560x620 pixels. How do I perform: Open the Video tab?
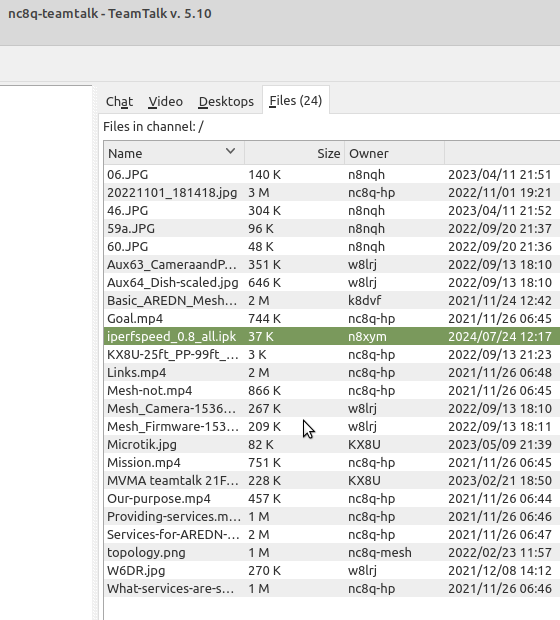[165, 102]
